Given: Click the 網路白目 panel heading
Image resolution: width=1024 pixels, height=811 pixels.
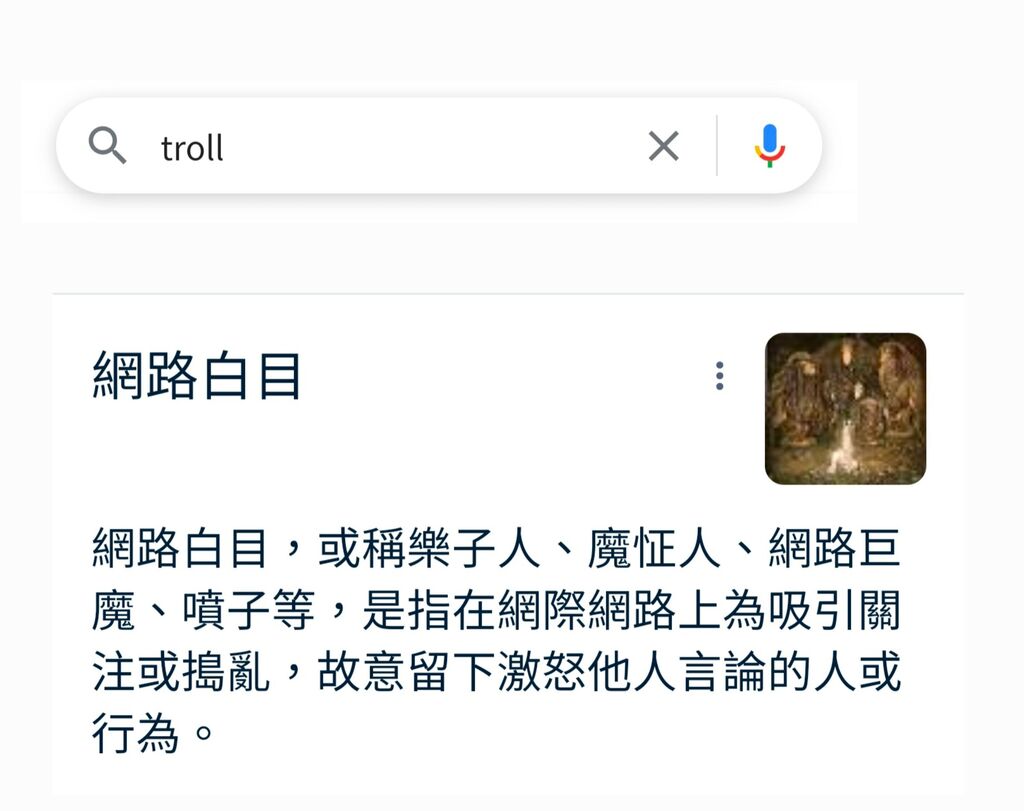Looking at the screenshot, I should (x=197, y=375).
